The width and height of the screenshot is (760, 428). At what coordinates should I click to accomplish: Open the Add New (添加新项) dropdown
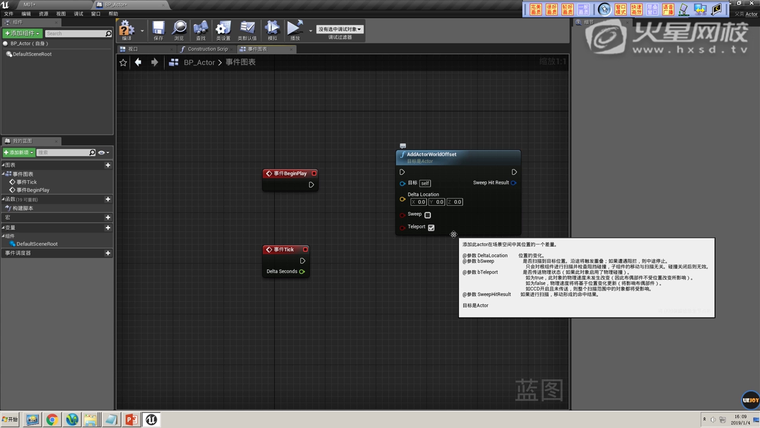tap(19, 152)
